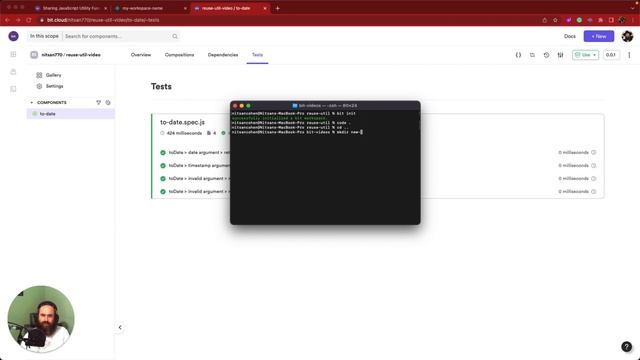Select the Tests tab
Viewport: 640px width, 360px height.
click(x=257, y=55)
